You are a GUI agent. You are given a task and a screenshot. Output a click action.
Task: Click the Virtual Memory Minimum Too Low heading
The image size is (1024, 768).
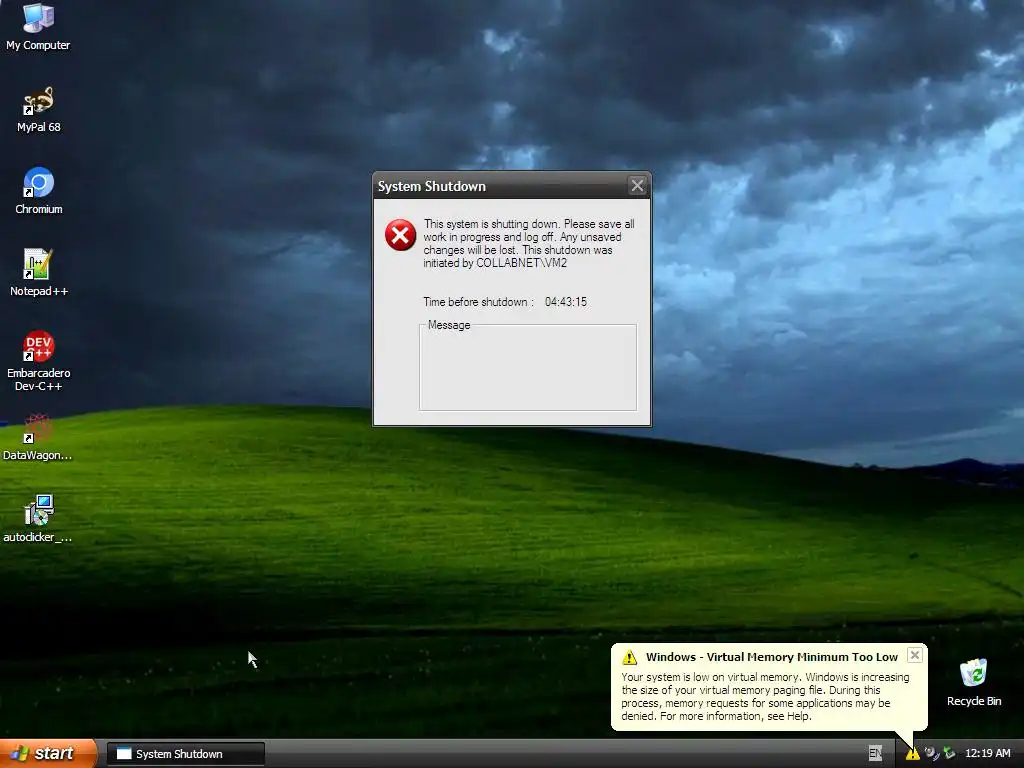click(772, 657)
